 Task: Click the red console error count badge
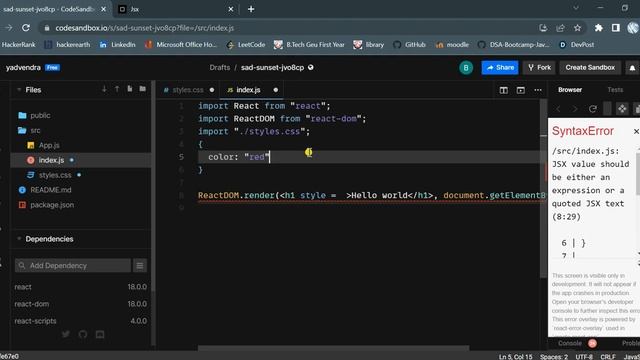pyautogui.click(x=593, y=343)
